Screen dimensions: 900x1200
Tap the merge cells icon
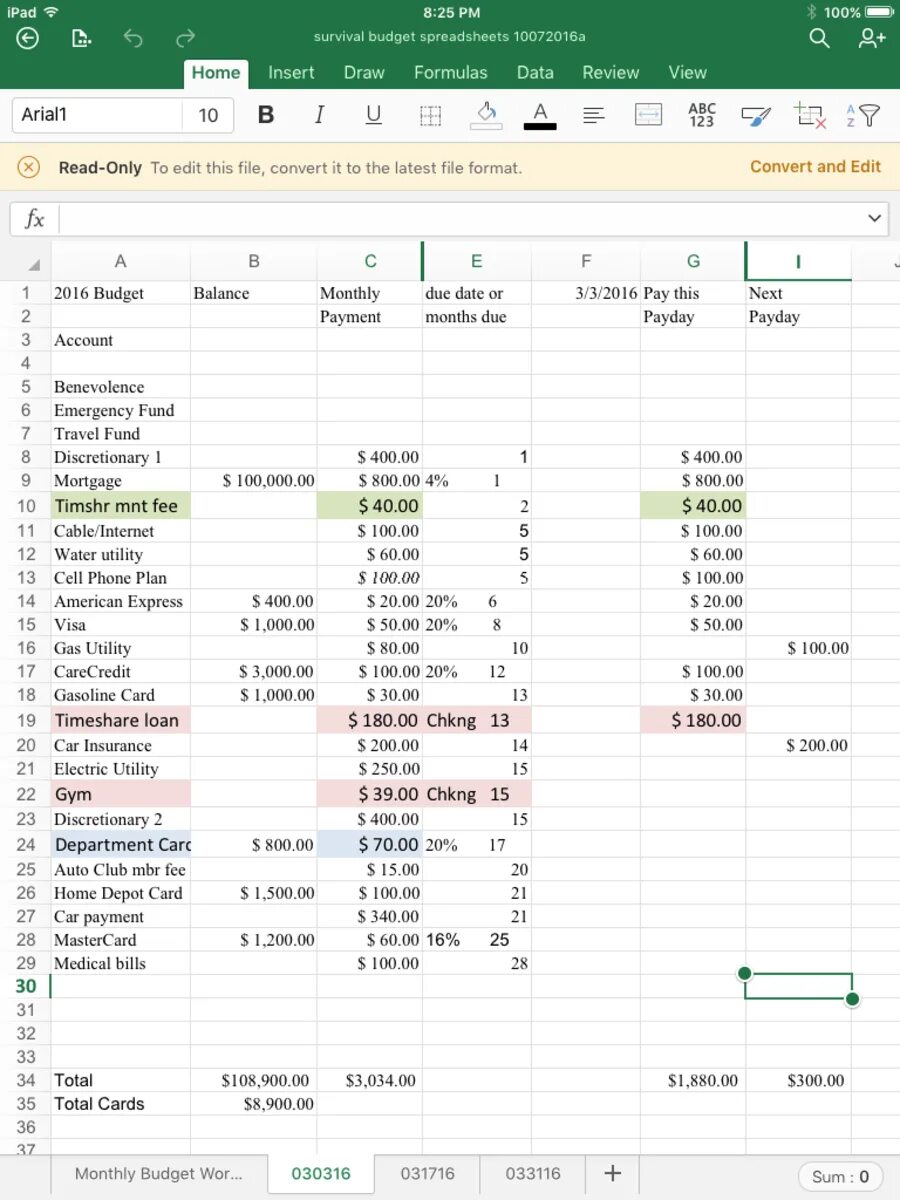pos(649,115)
